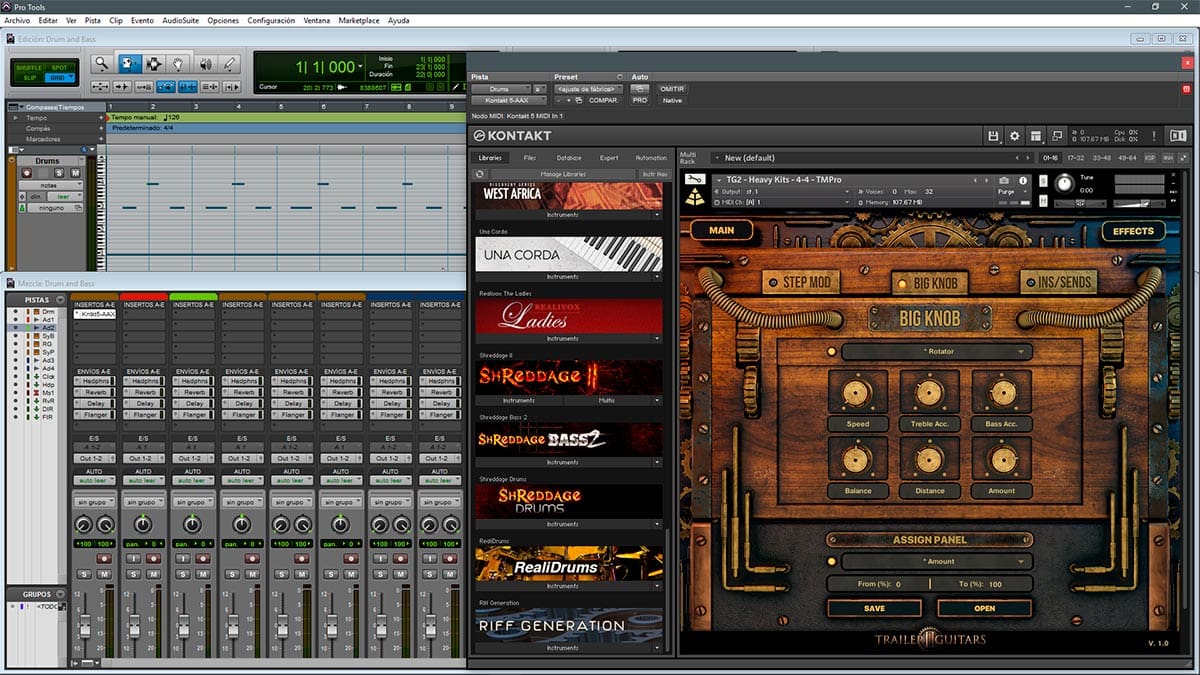
Task: Open the Kontakt 5-AAX insert selector
Action: click(x=509, y=100)
